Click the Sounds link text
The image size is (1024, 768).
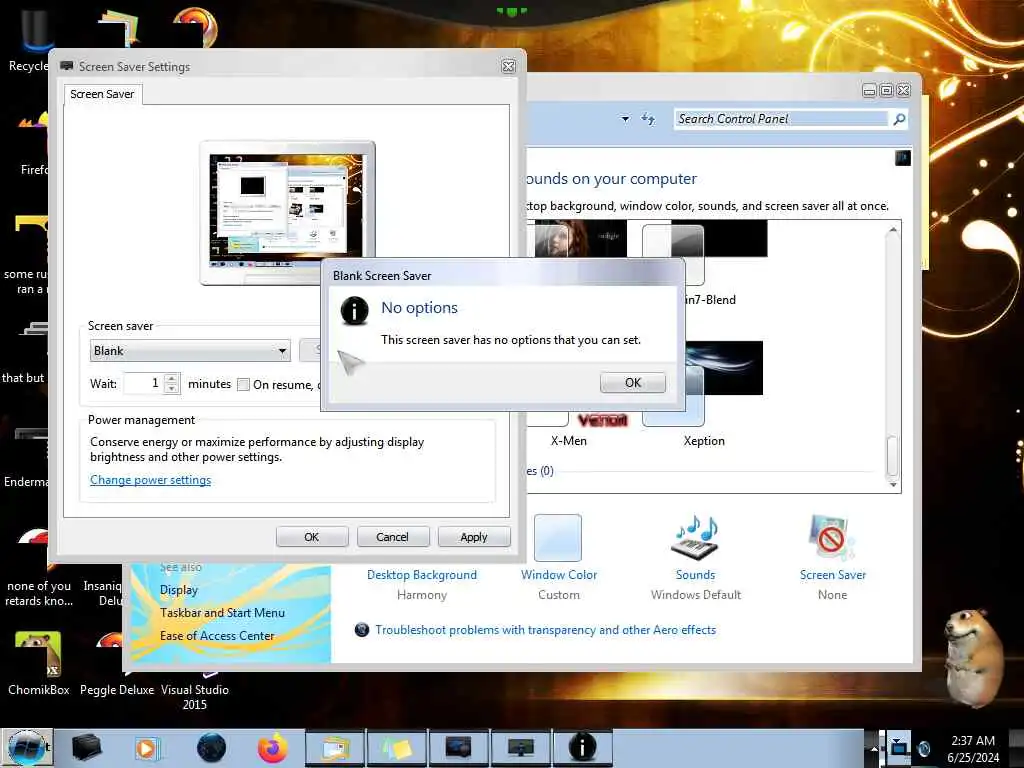click(x=696, y=575)
